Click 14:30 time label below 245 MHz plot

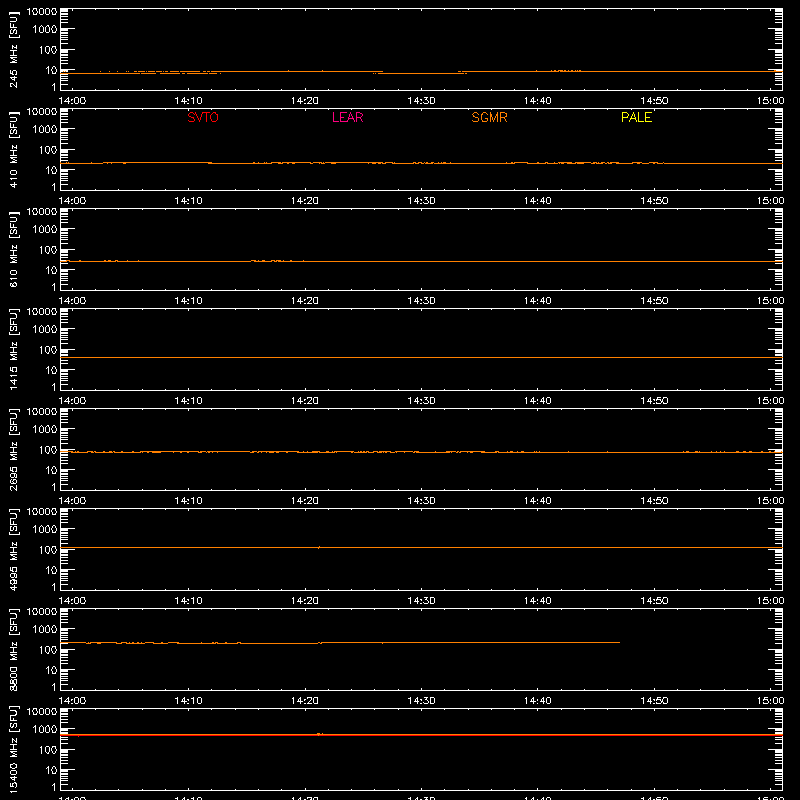coord(421,101)
